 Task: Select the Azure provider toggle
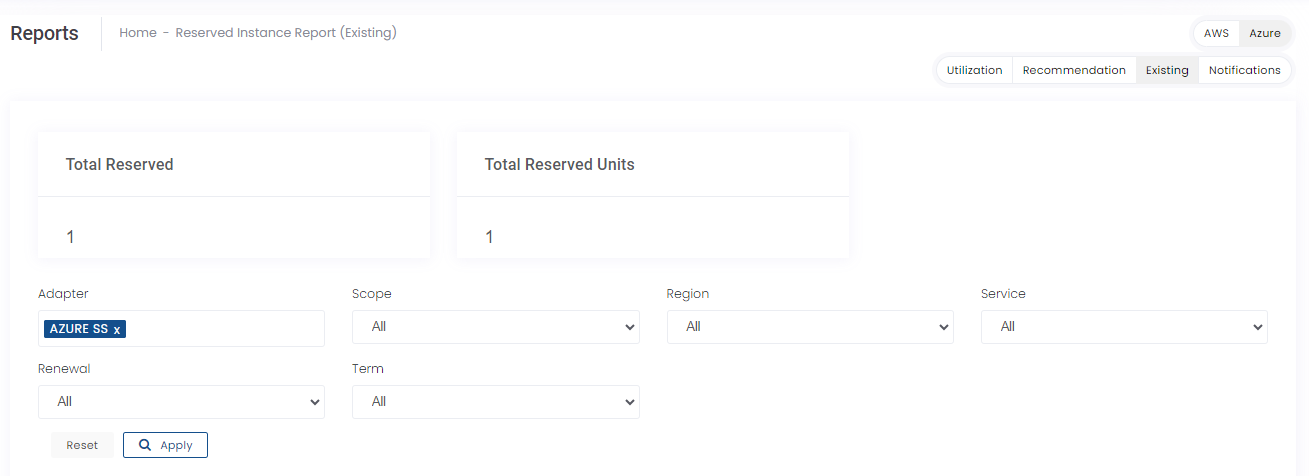(1264, 33)
